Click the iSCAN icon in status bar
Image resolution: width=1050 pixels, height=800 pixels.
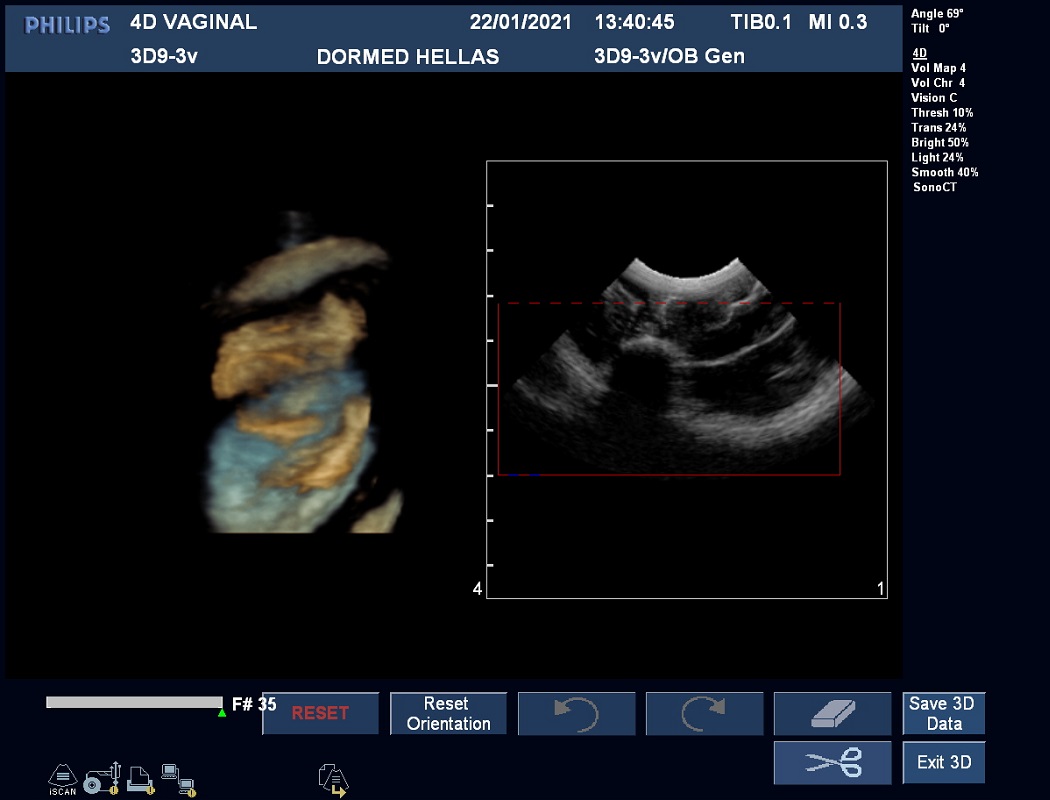pos(62,778)
